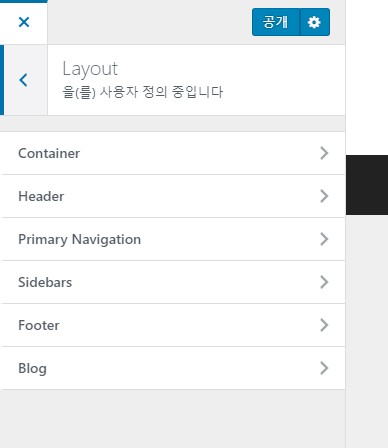Open the Sidebars section

(x=173, y=282)
